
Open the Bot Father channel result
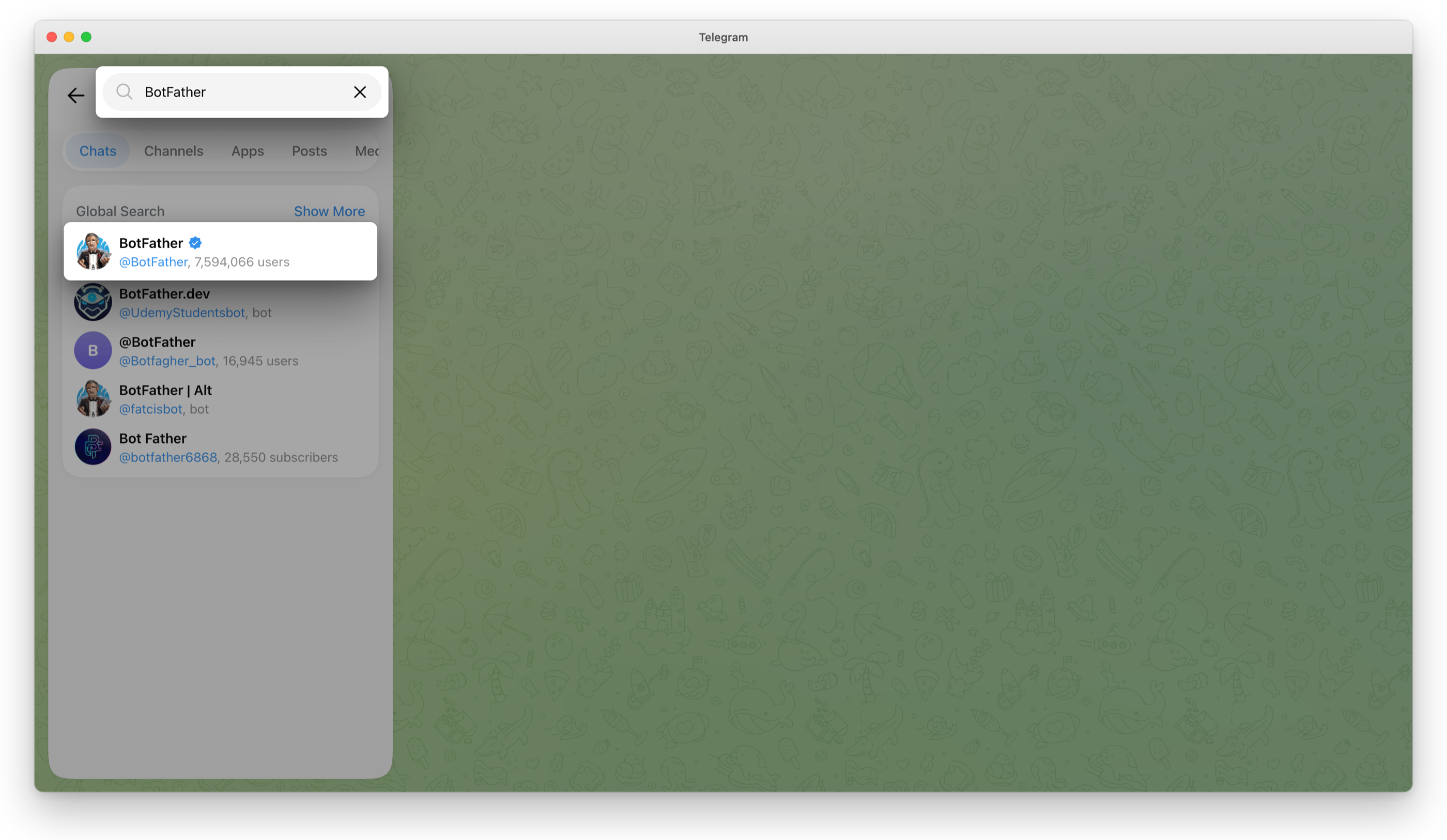pos(221,447)
